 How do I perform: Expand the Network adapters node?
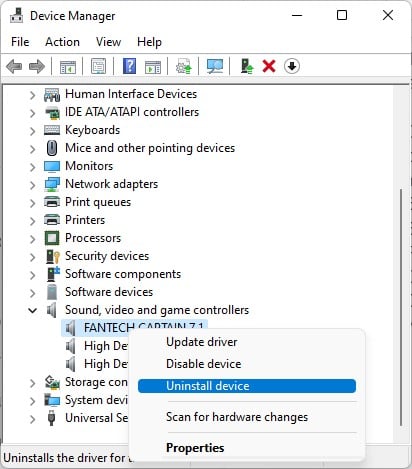(32, 185)
